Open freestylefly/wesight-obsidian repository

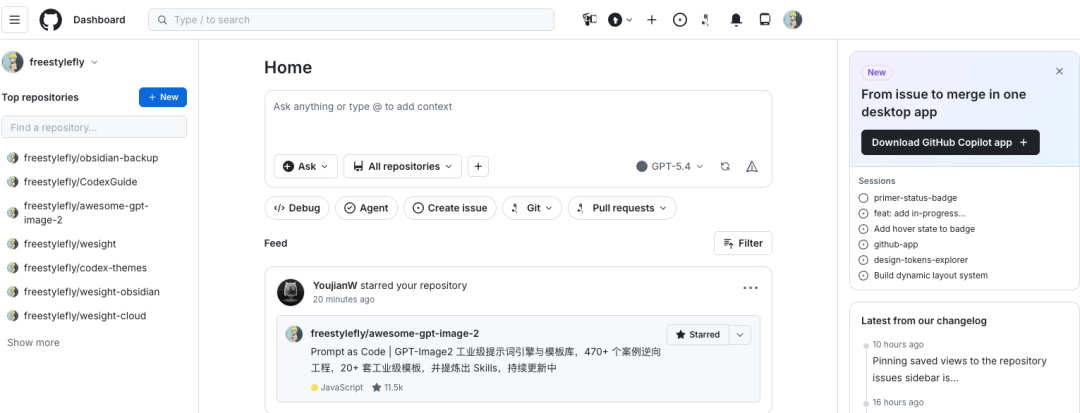pyautogui.click(x=92, y=292)
